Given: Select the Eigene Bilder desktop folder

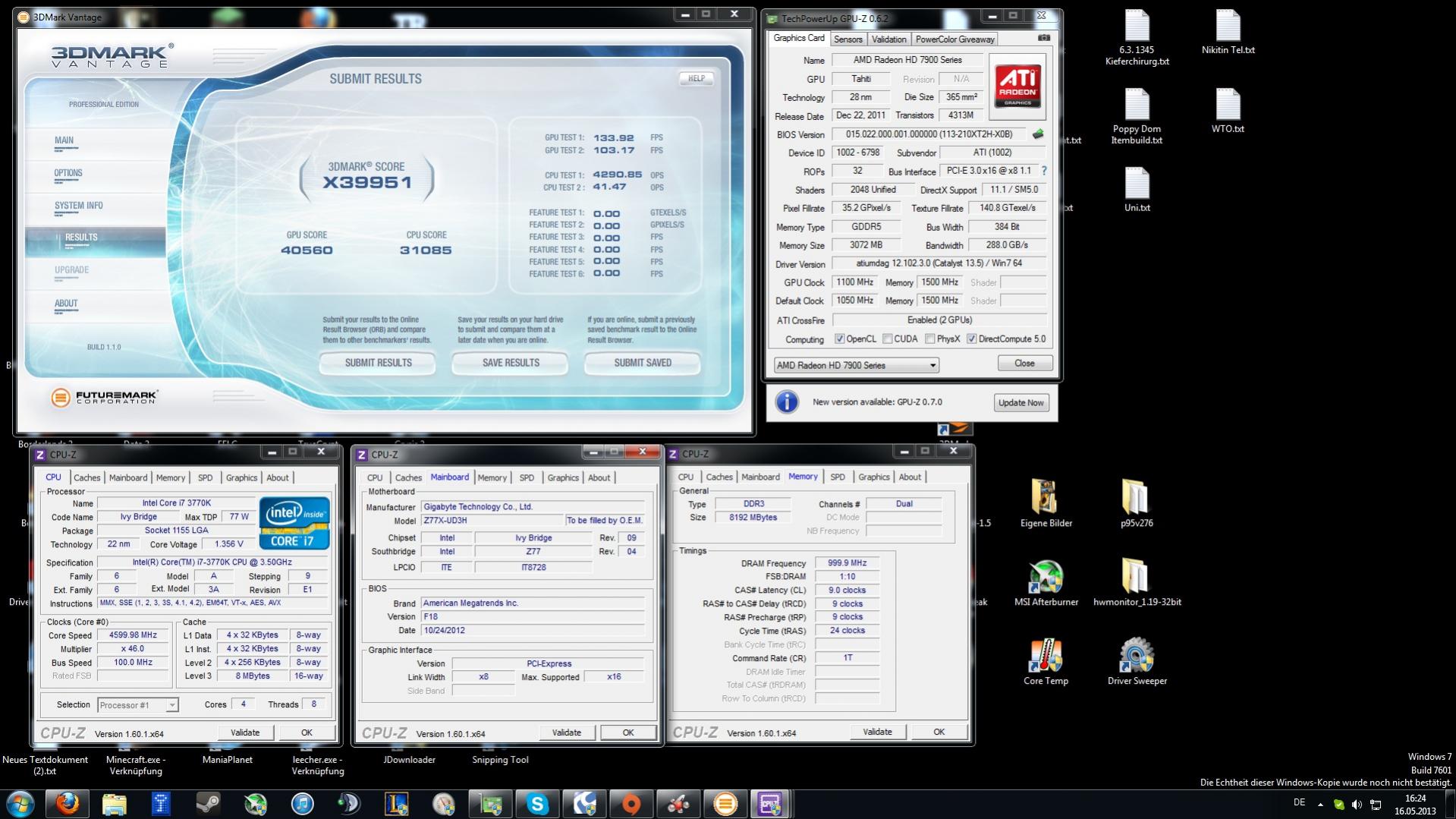Looking at the screenshot, I should point(1046,503).
